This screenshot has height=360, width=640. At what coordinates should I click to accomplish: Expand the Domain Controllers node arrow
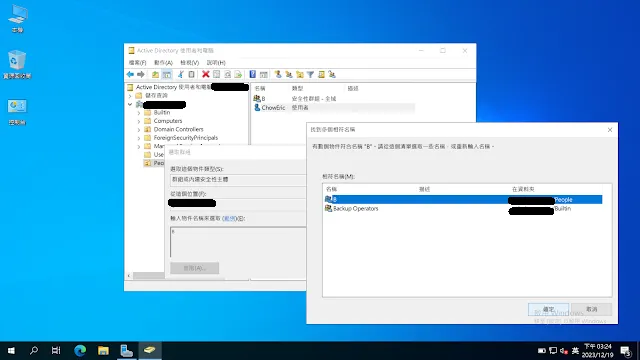click(x=139, y=130)
